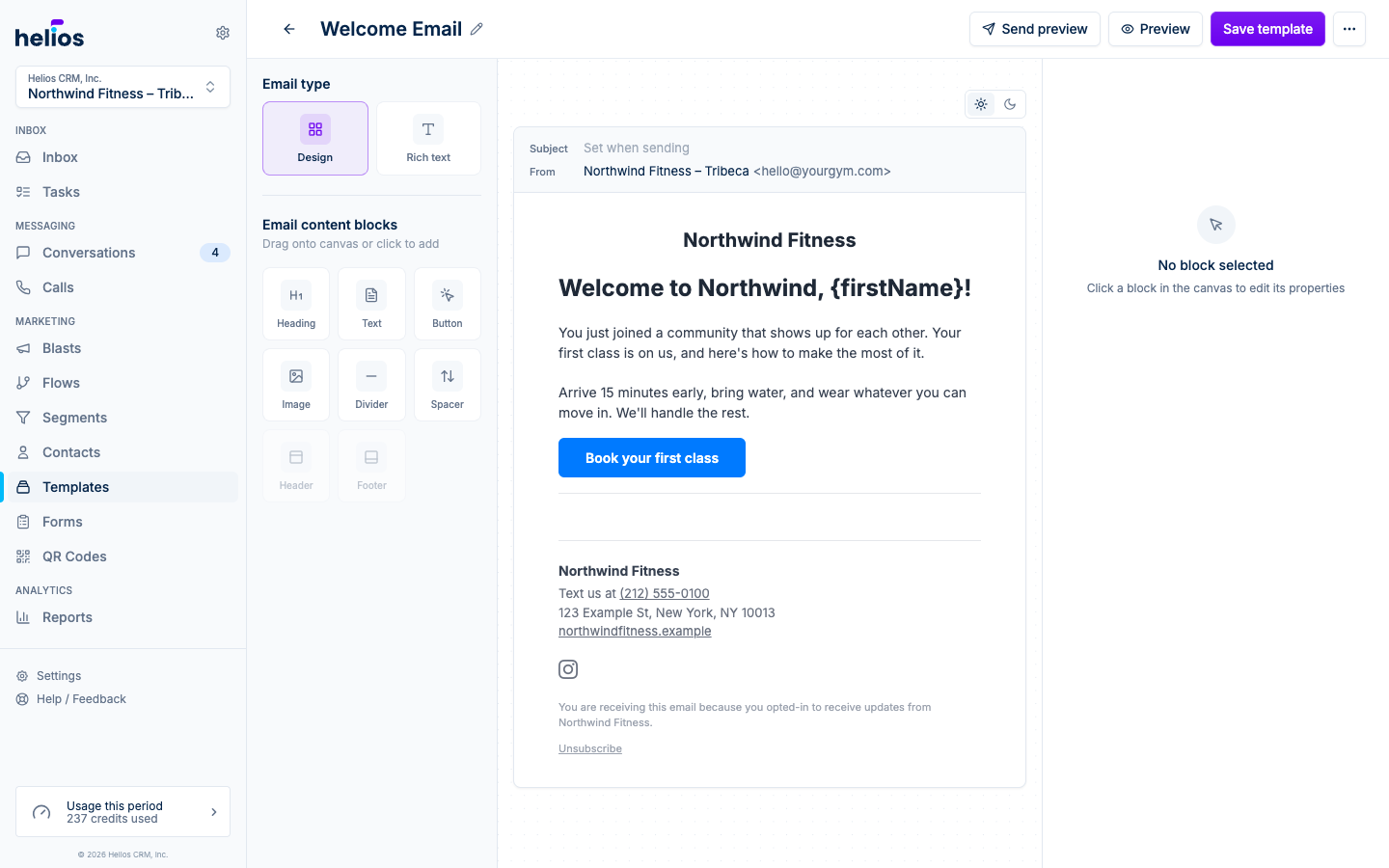Open Conversations in sidebar

click(x=121, y=253)
